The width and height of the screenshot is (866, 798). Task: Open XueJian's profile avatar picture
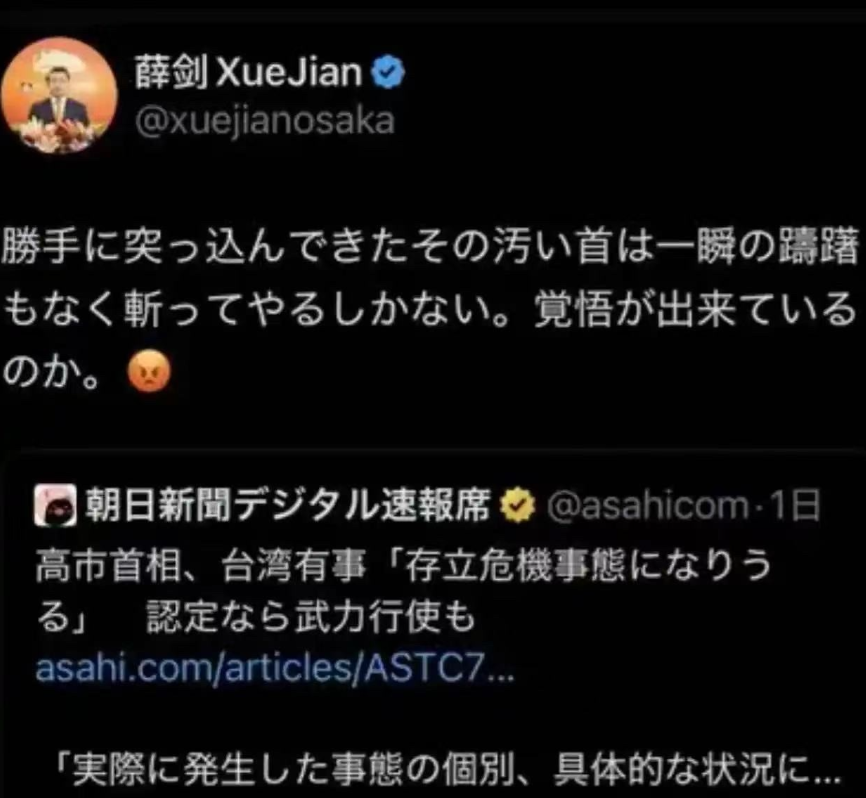59,95
